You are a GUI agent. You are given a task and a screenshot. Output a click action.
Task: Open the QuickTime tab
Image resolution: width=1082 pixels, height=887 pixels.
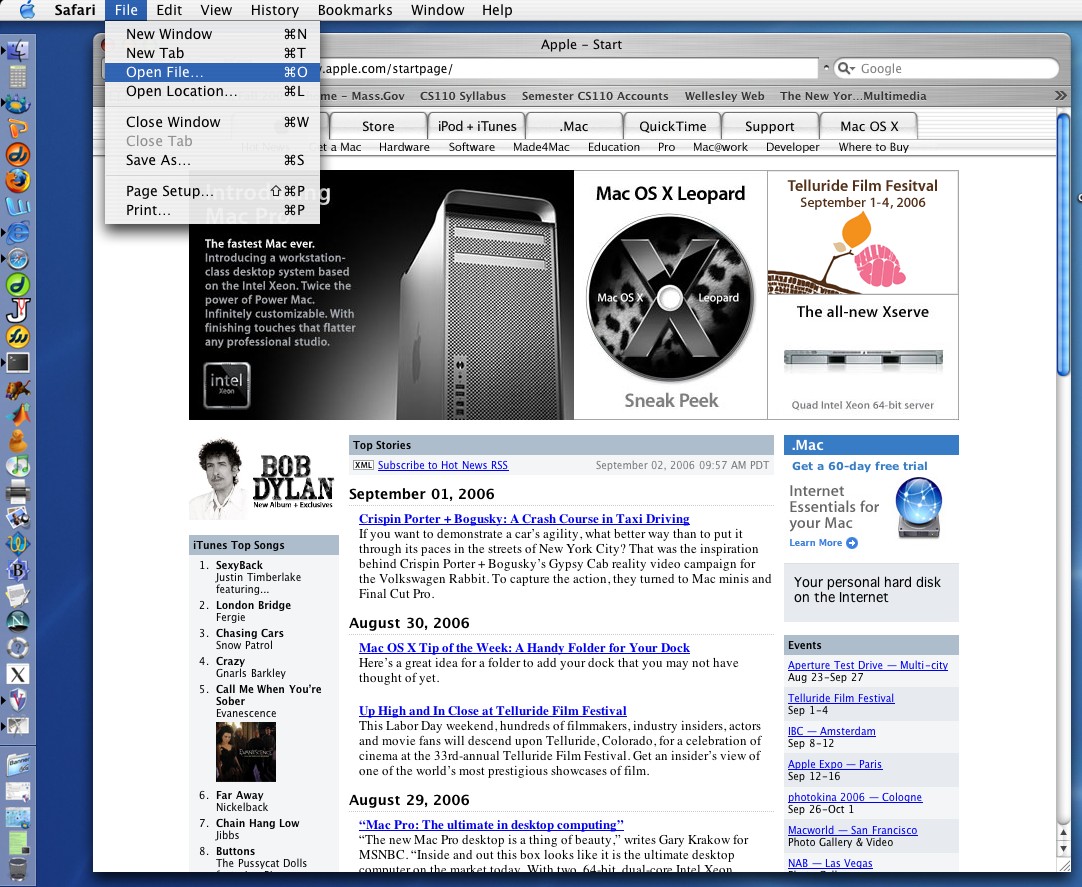pos(673,126)
